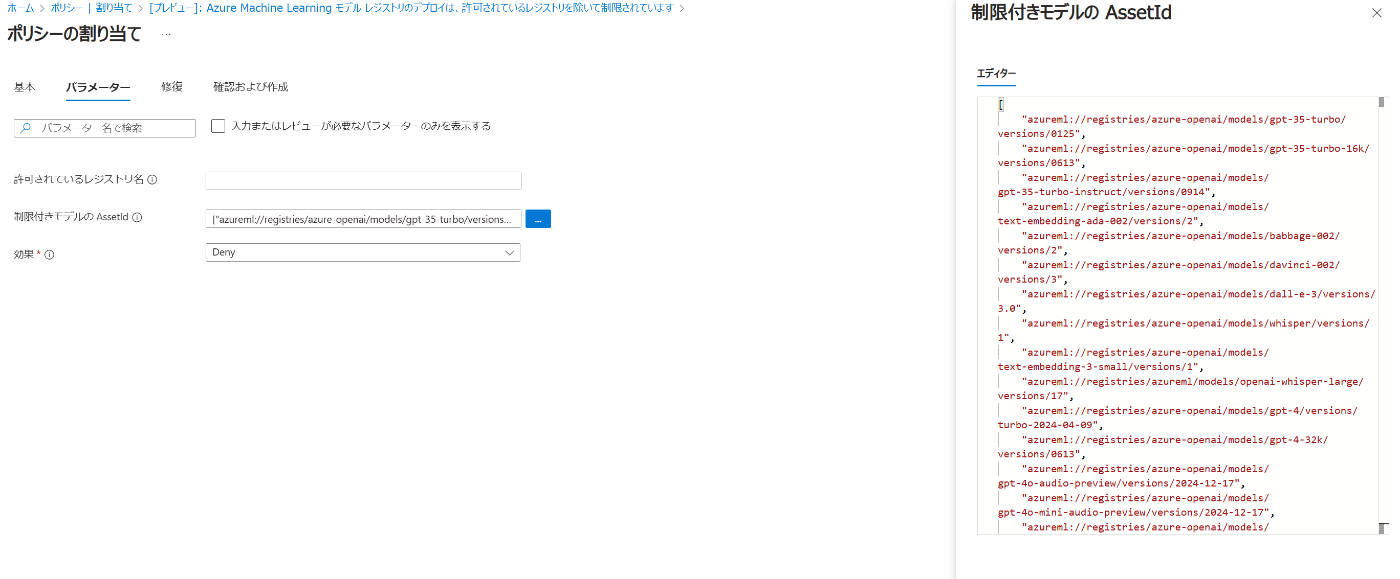Click the gpt-35-turbo-instruct line in editor

(1106, 191)
